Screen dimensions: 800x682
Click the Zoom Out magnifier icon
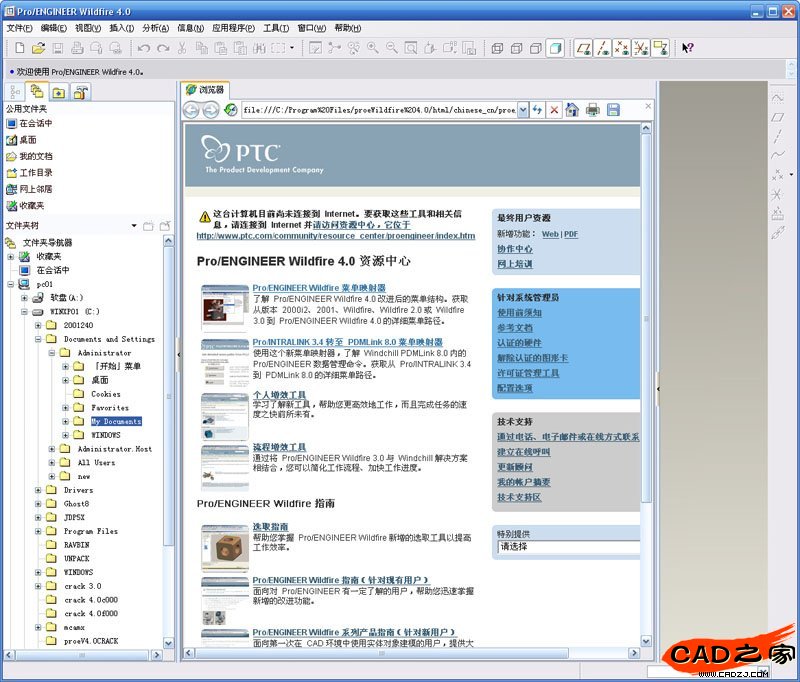click(392, 48)
